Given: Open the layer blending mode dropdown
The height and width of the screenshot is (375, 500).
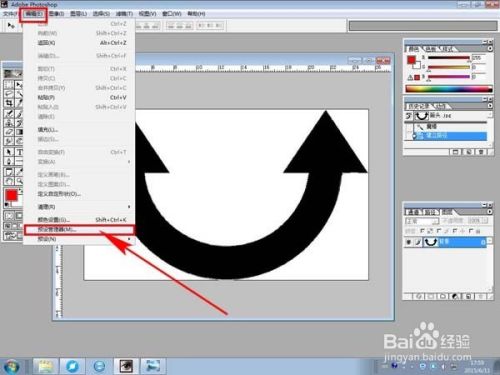Looking at the screenshot, I should [422, 221].
